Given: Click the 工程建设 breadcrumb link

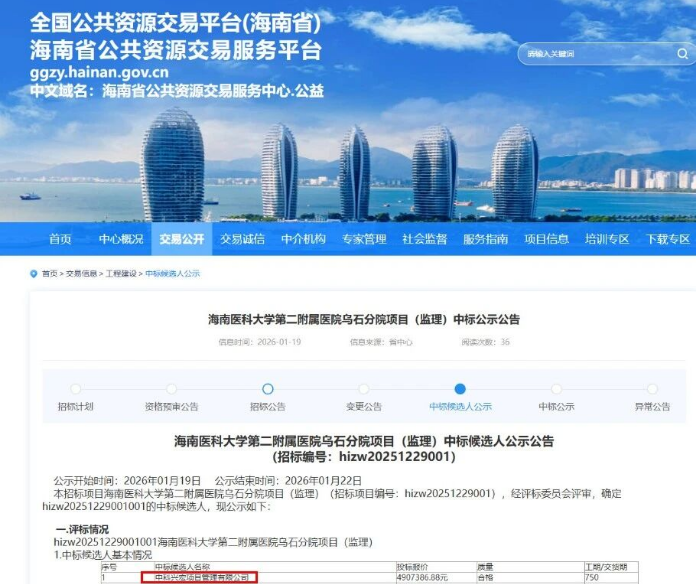Looking at the screenshot, I should 121,274.
